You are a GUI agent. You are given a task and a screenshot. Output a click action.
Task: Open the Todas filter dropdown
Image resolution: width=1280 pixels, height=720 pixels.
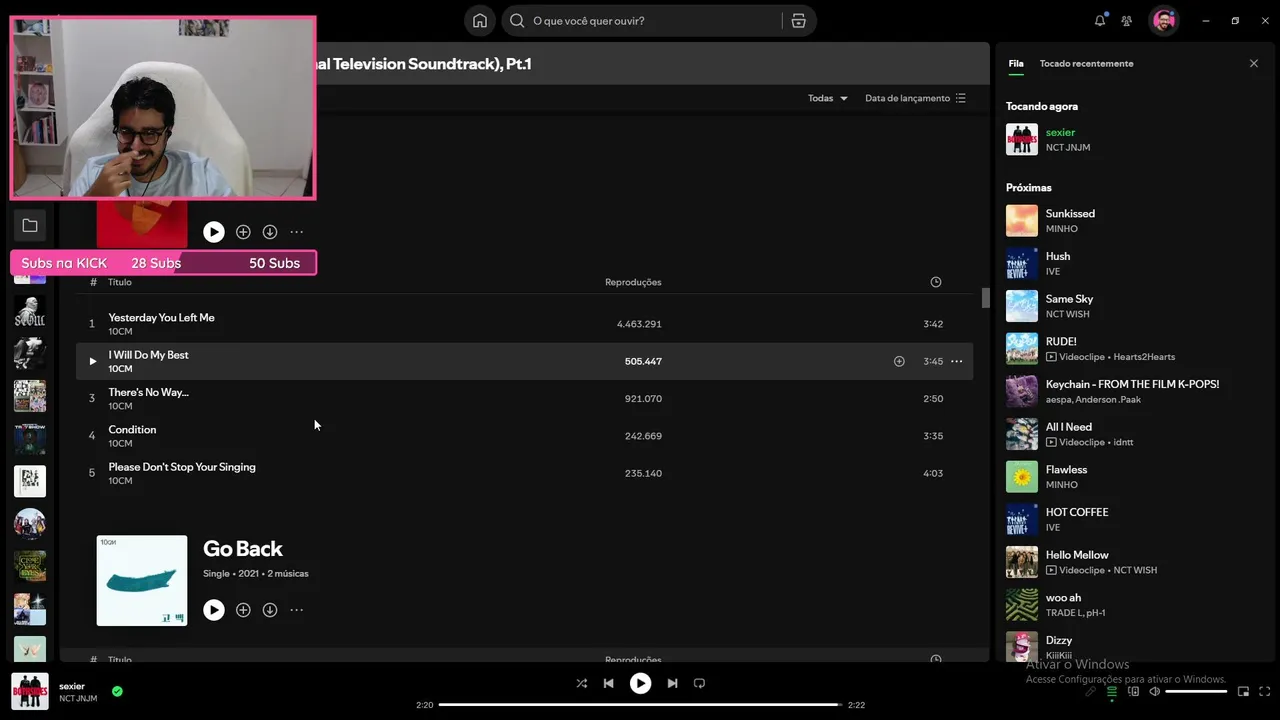pos(827,98)
